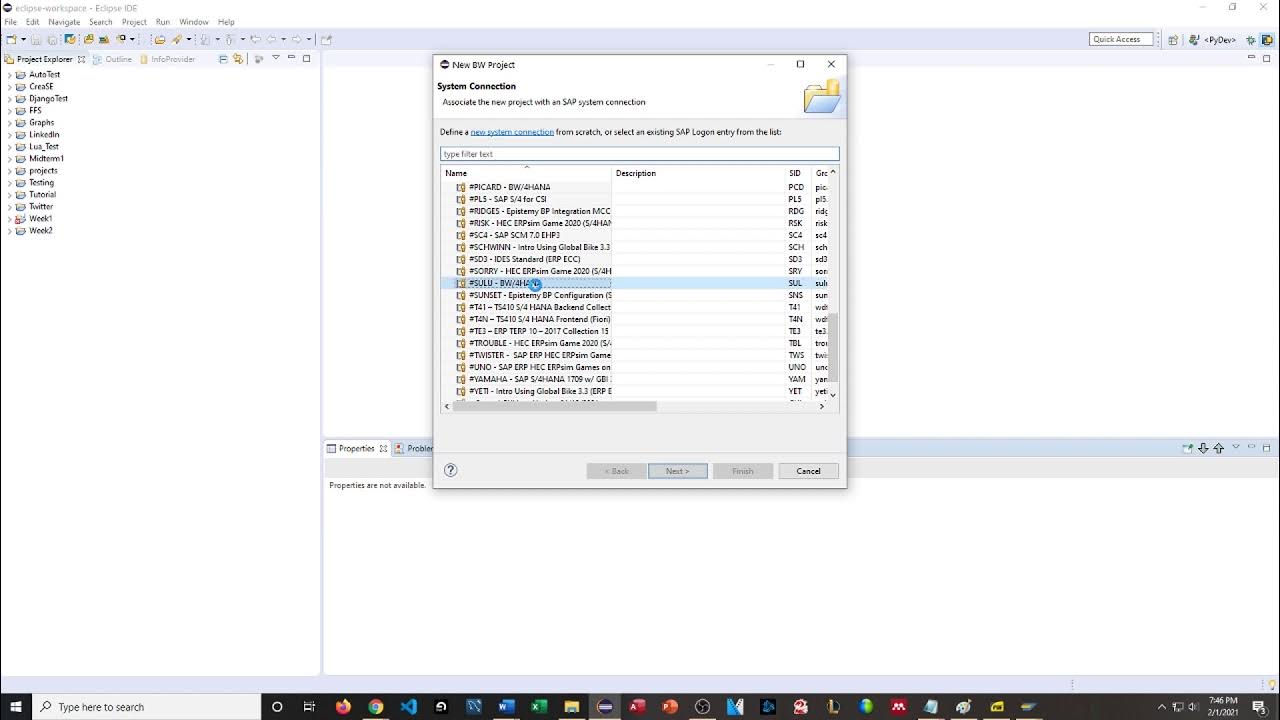Open the Navigate menu
Screen dimensions: 1280x720
tap(64, 22)
